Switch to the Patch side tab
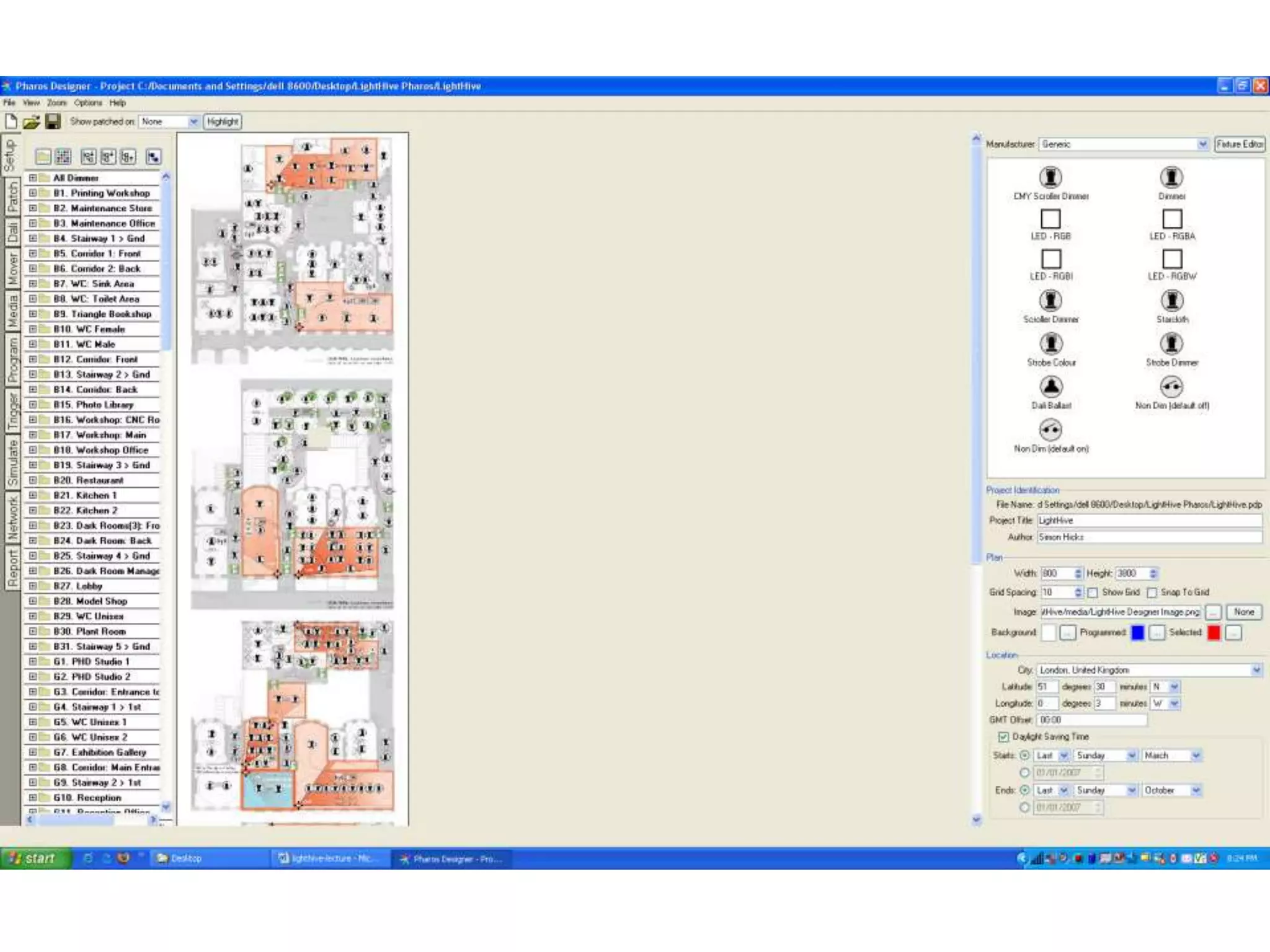1270x952 pixels. pos(12,197)
